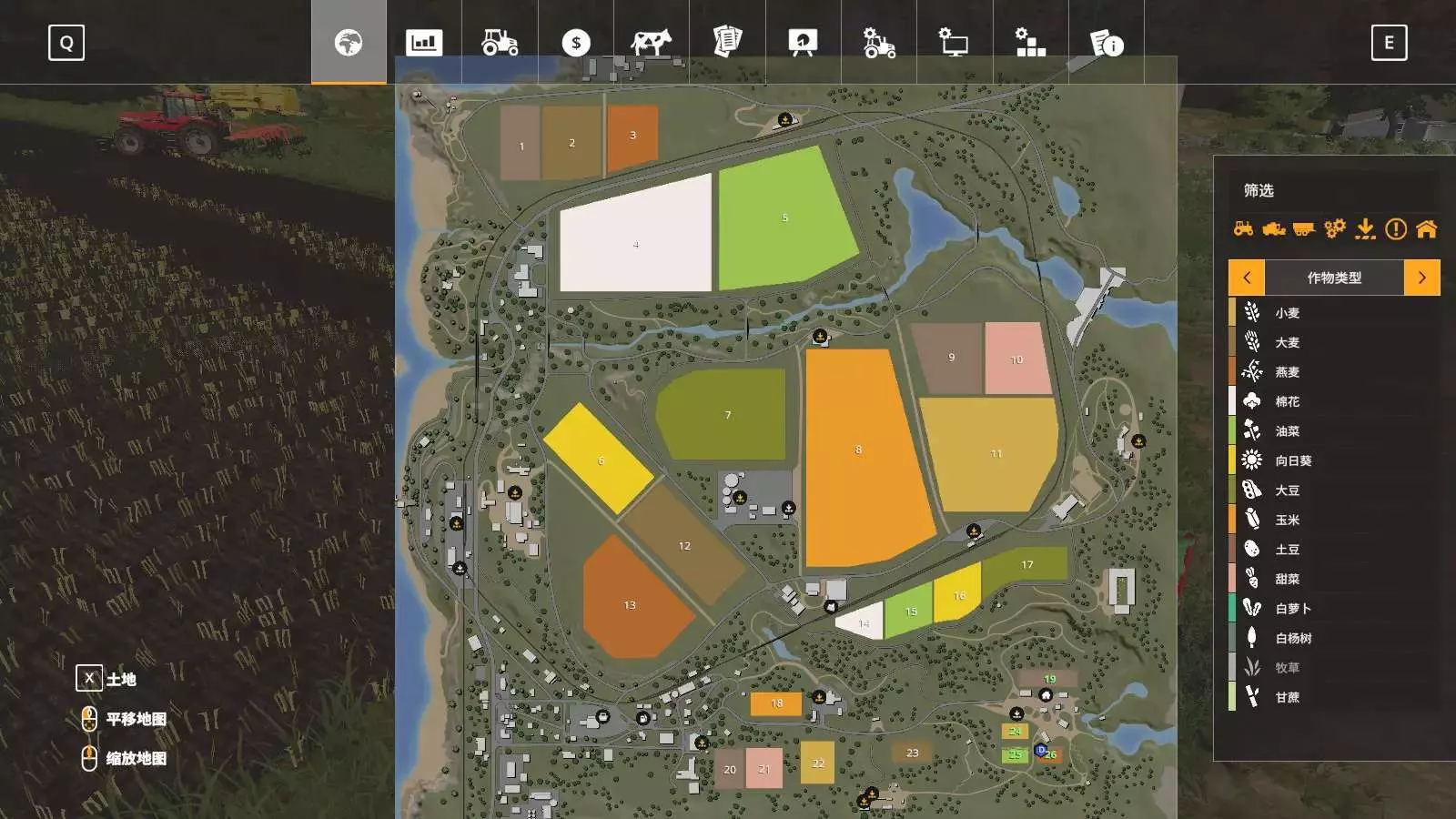Click the poplar tree icon beside 白杨树
The image size is (1456, 819).
coord(1252,637)
